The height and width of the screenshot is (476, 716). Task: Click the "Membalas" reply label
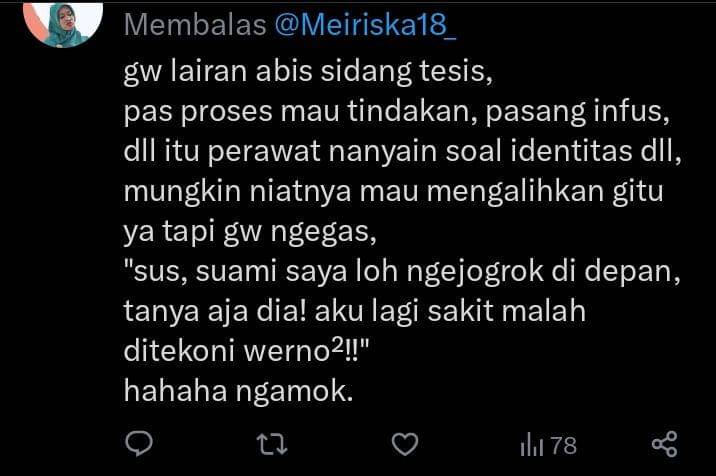click(x=195, y=25)
